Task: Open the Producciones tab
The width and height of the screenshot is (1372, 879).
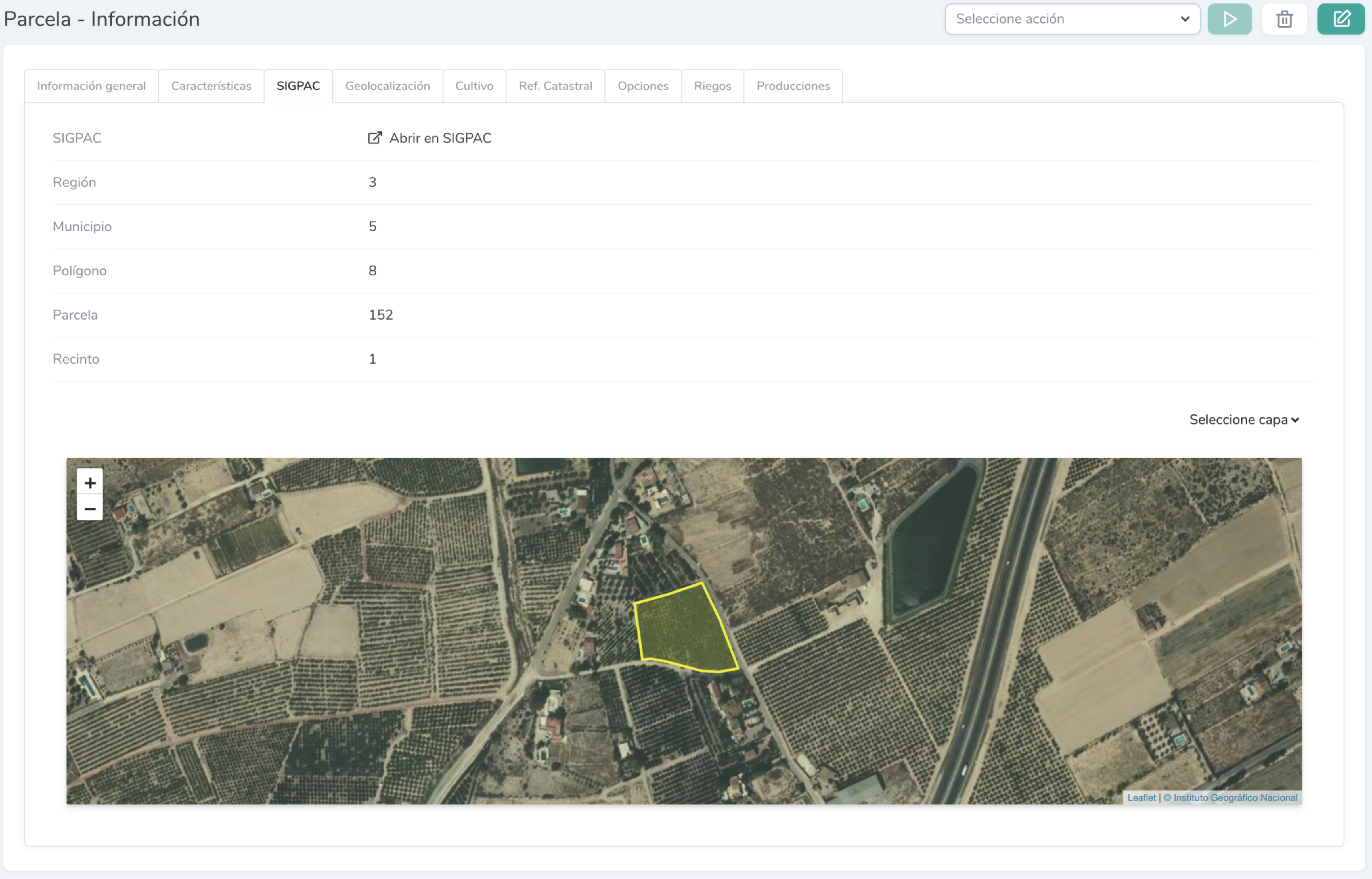Action: pyautogui.click(x=793, y=85)
